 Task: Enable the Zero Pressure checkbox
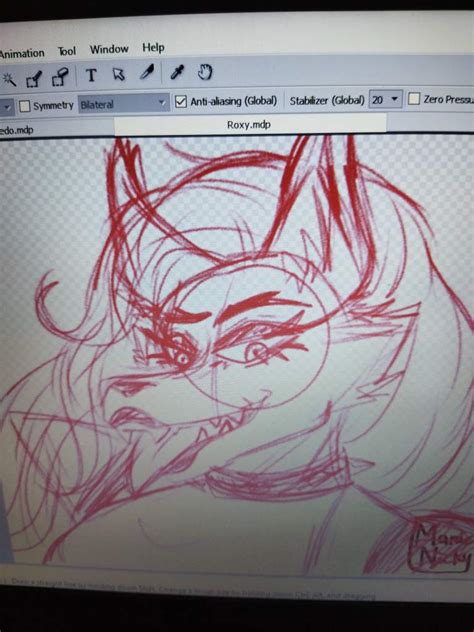click(414, 99)
